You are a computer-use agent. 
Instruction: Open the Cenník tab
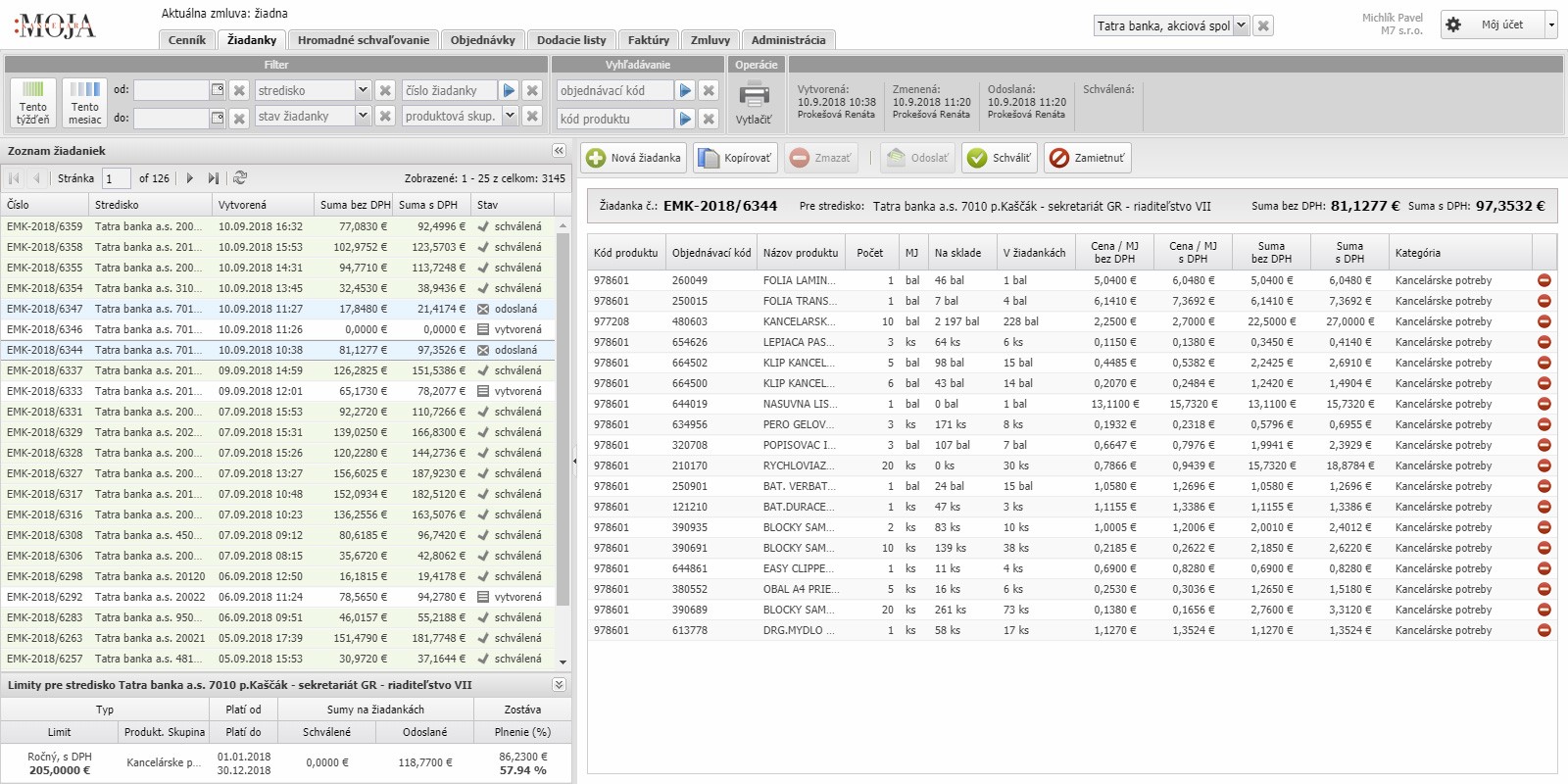[x=187, y=40]
